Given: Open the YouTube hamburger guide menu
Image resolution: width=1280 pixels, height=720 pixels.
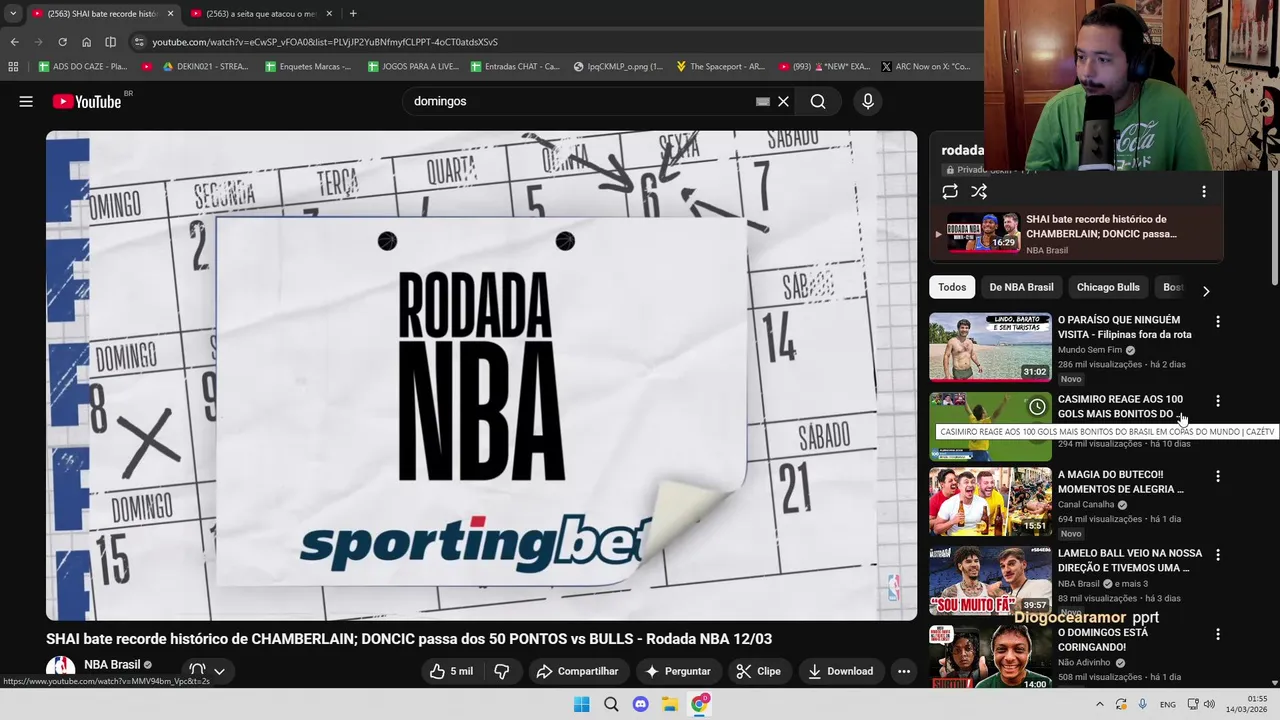Looking at the screenshot, I should 26,101.
